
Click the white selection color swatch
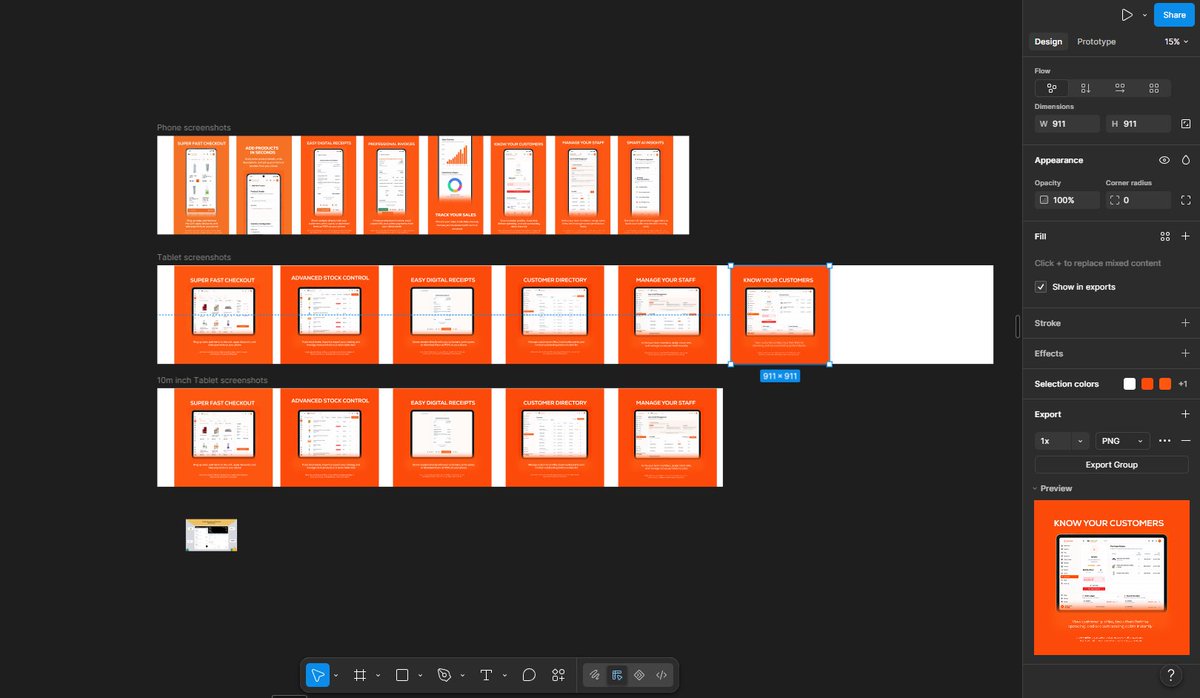tap(1129, 384)
